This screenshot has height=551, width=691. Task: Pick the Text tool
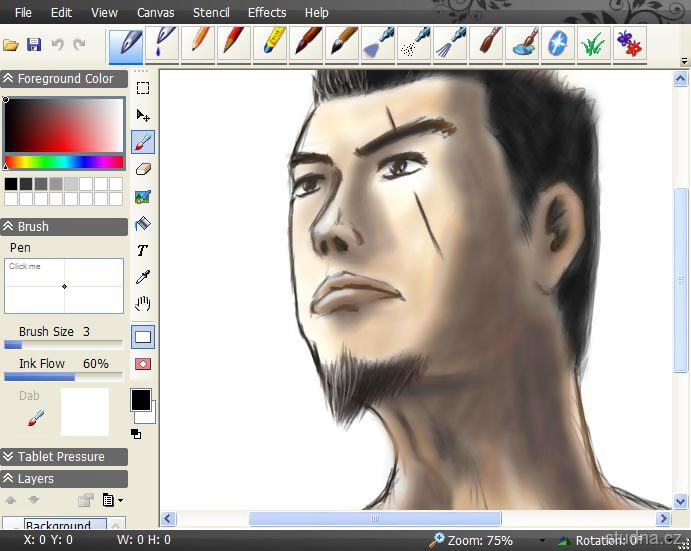pos(143,250)
